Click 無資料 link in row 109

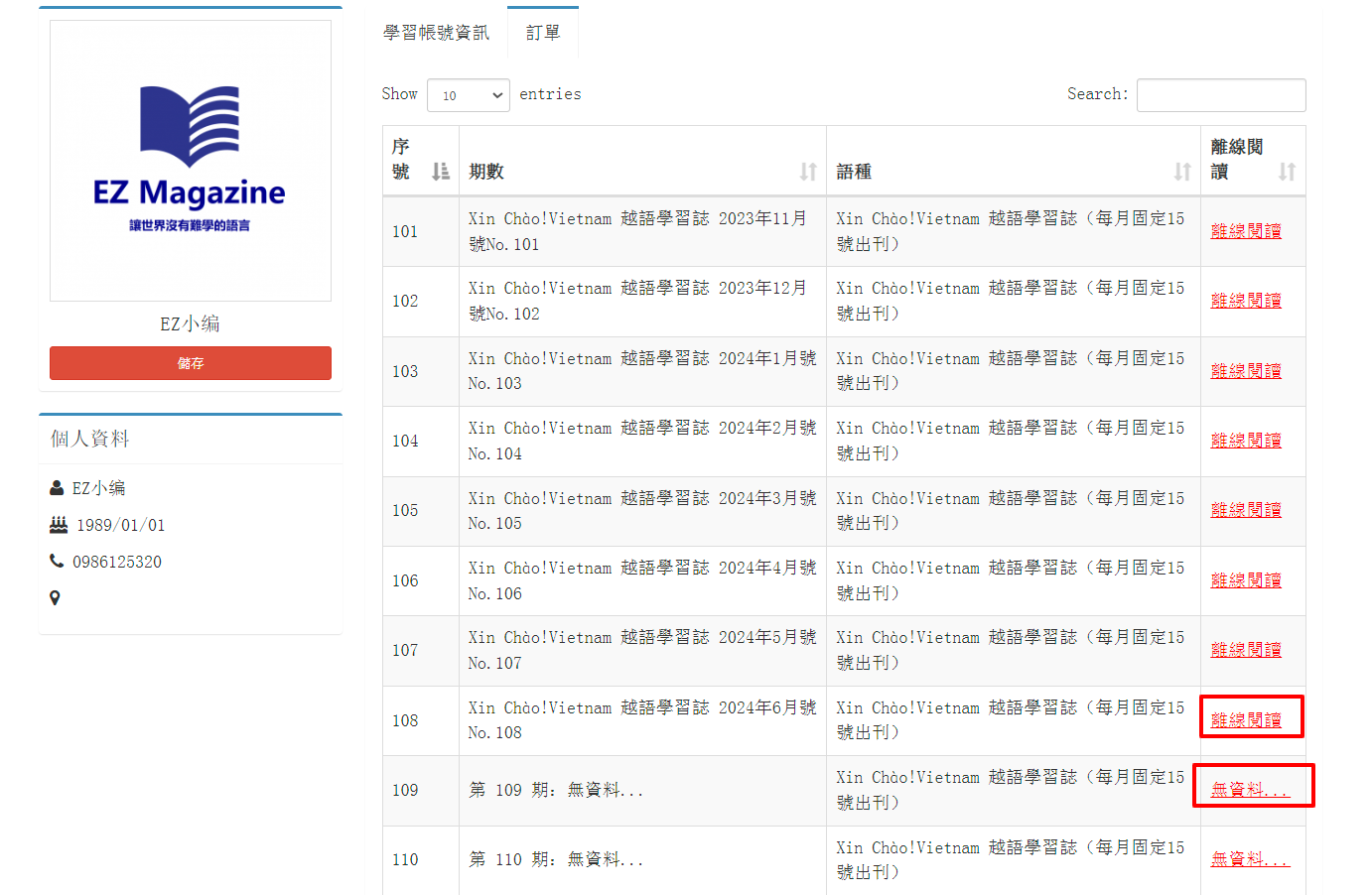[x=1249, y=790]
